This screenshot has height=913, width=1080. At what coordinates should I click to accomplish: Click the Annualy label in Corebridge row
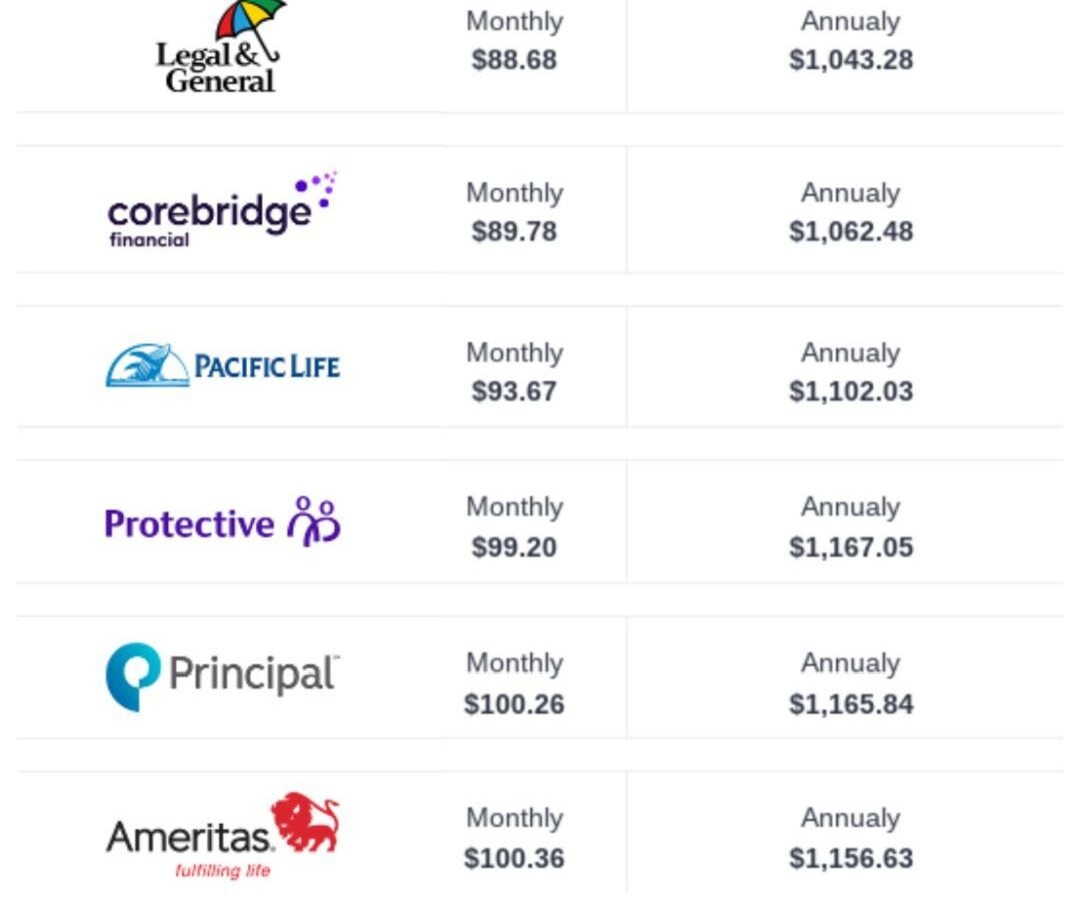tap(851, 193)
